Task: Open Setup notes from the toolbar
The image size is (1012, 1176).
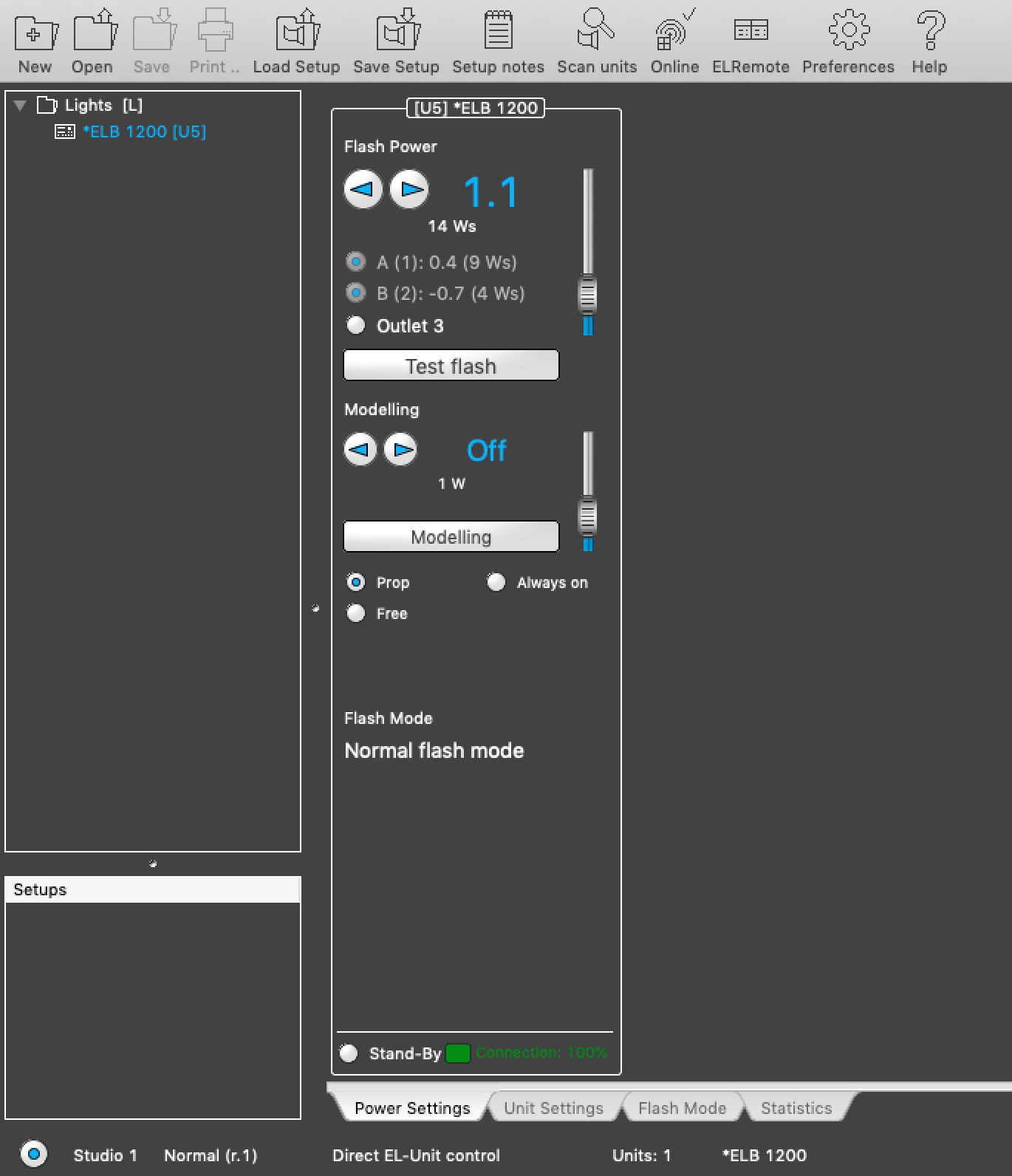Action: 498,30
